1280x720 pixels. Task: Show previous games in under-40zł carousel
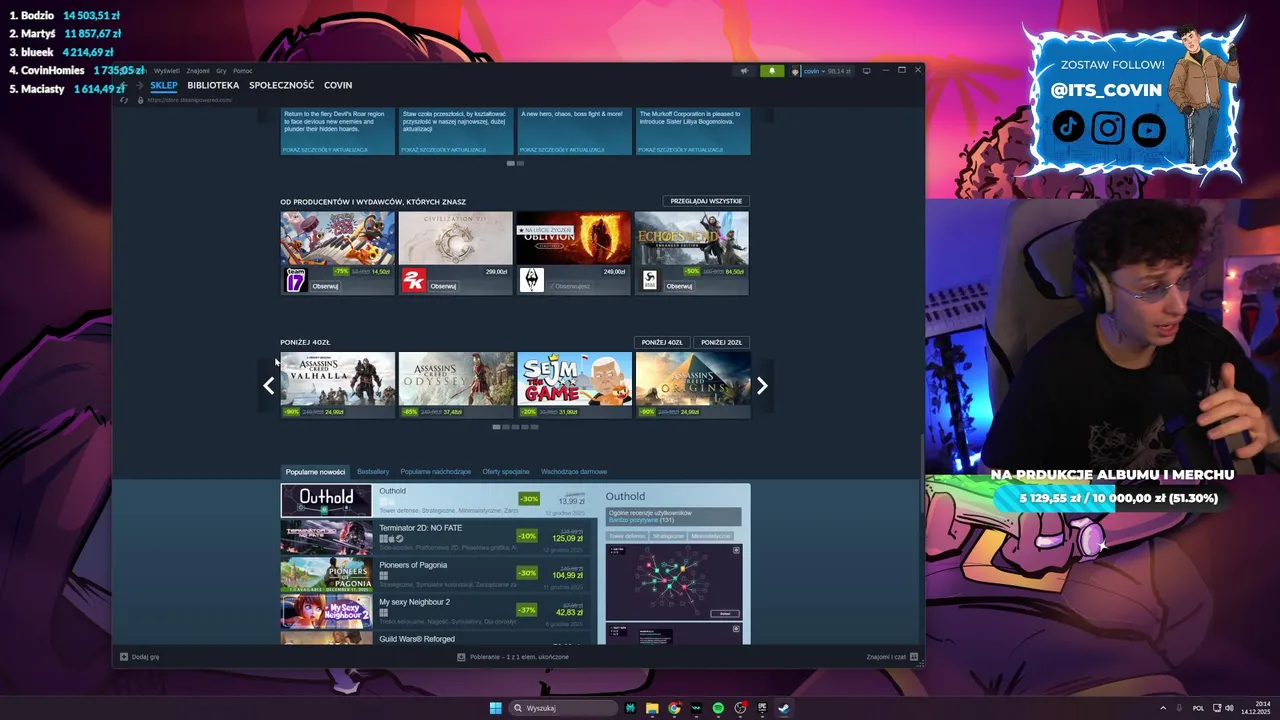[x=268, y=386]
